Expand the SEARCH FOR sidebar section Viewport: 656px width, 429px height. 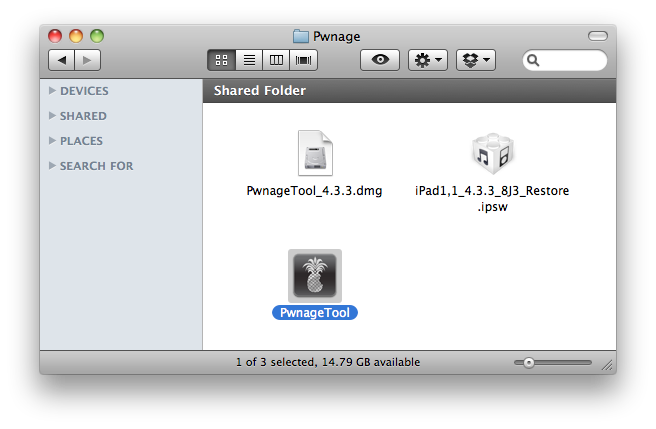click(52, 166)
